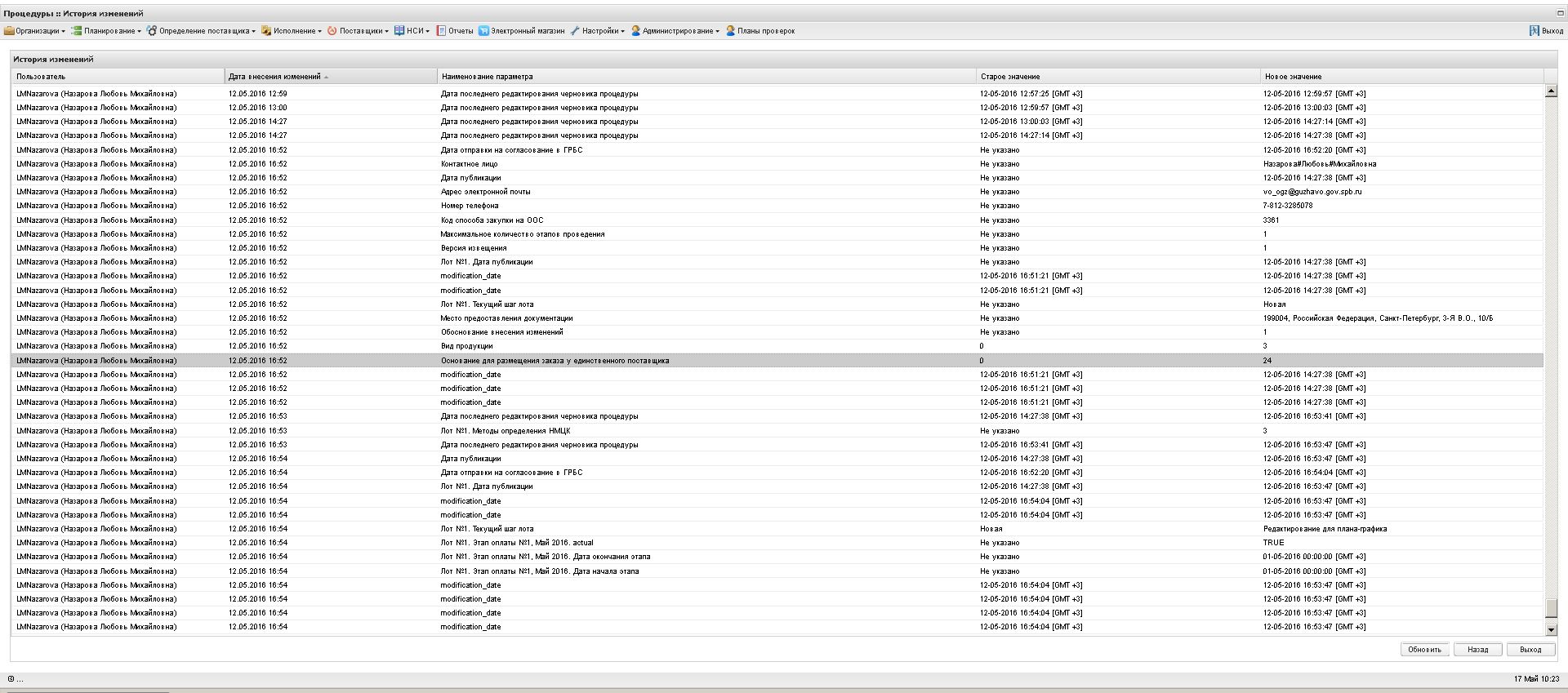Viewport: 1568px width, 693px height.
Task: Open the Отчеты reports section
Action: 455,31
